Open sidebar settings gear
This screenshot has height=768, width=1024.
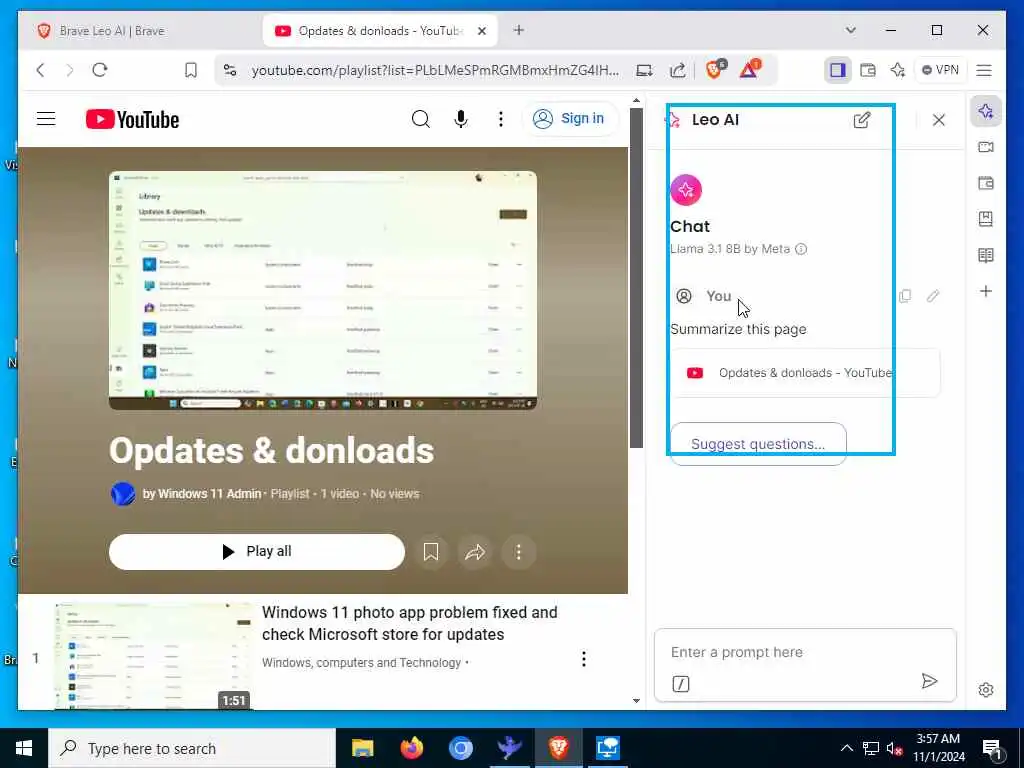[x=986, y=690]
